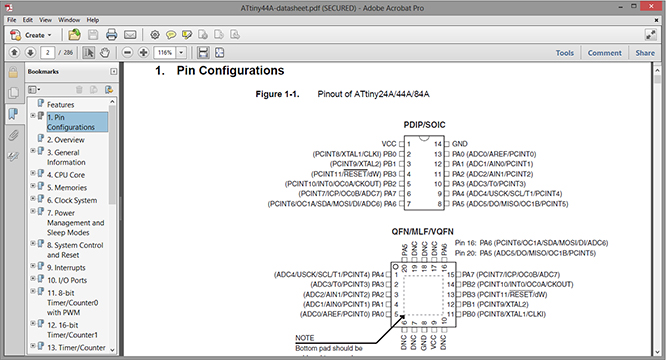Viewport: 666px width, 360px height.
Task: Open the Window menu
Action: (x=69, y=20)
